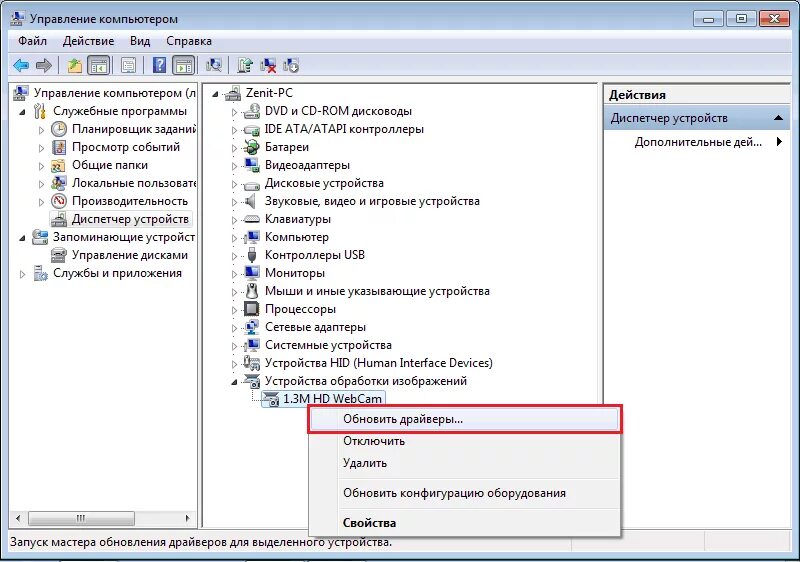Click the Контроллеры USB plug icon

point(252,254)
